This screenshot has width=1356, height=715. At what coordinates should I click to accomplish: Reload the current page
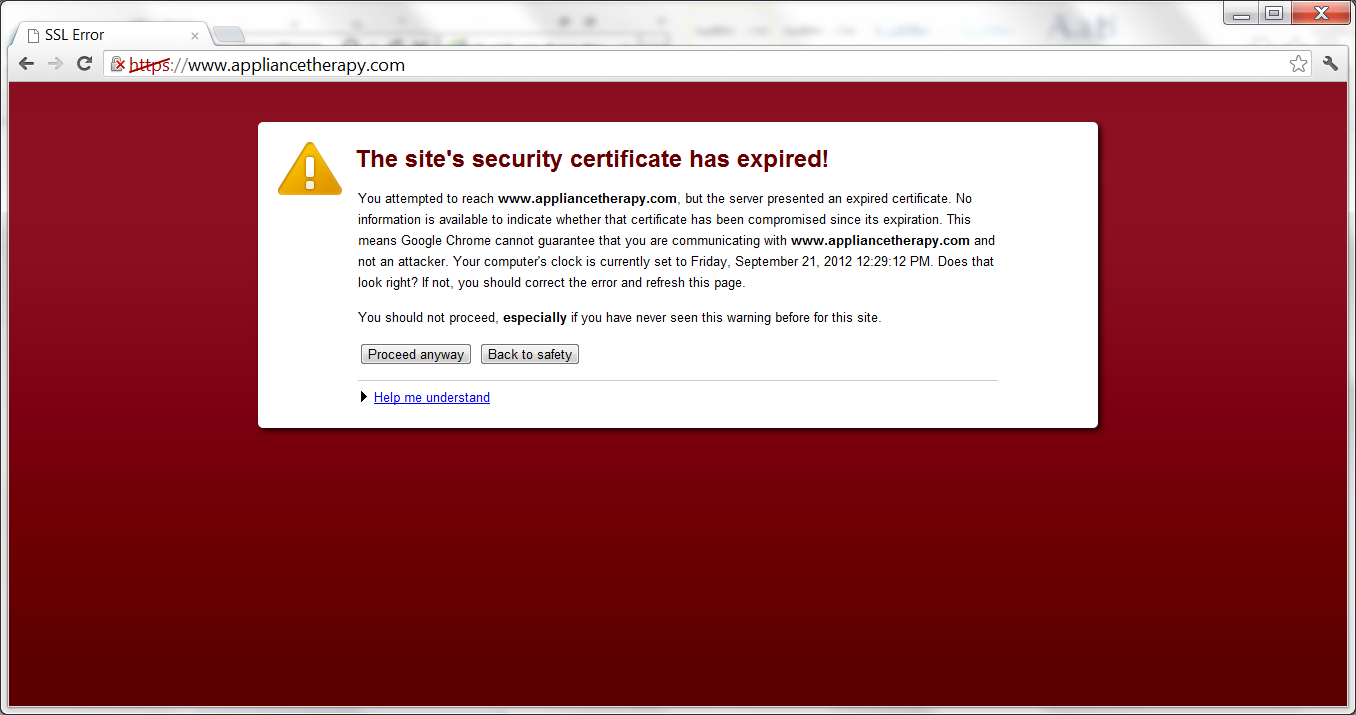84,63
